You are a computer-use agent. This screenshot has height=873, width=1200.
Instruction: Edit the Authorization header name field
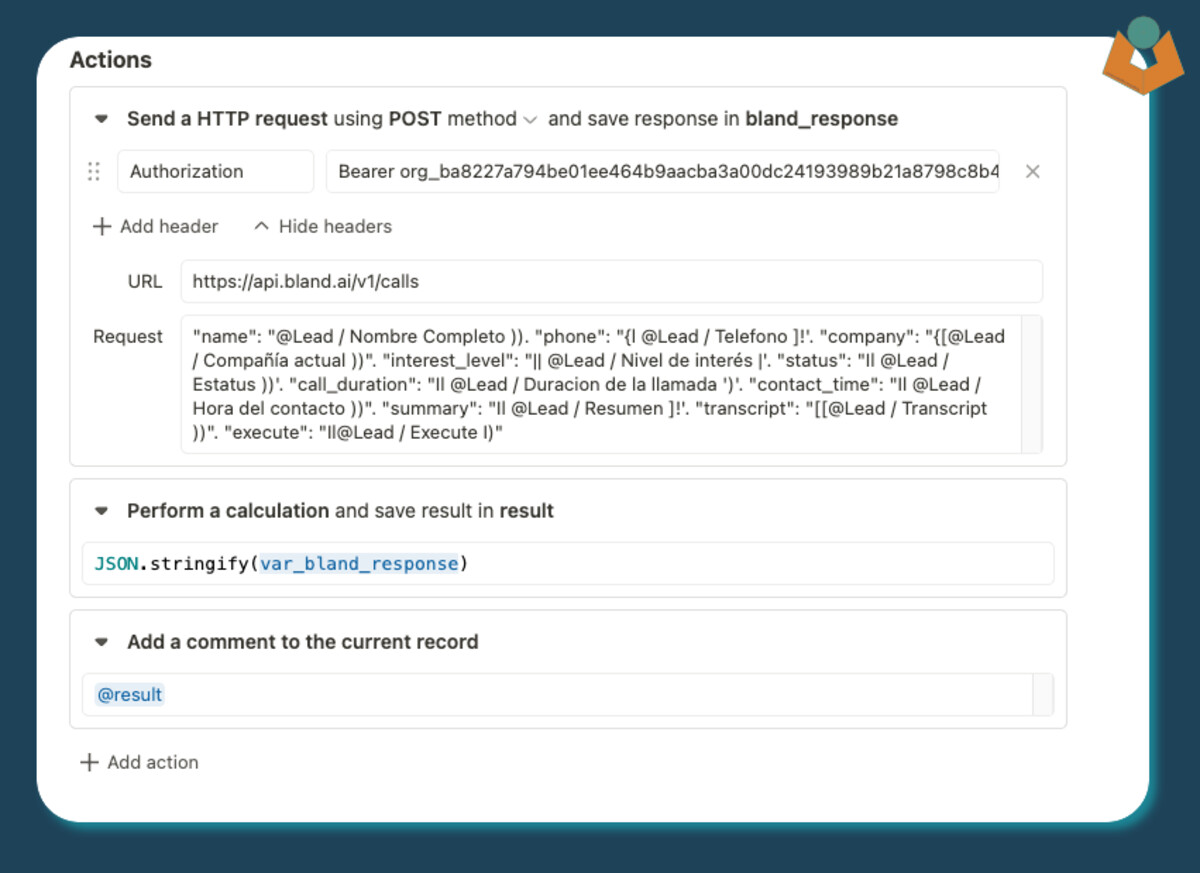[215, 172]
